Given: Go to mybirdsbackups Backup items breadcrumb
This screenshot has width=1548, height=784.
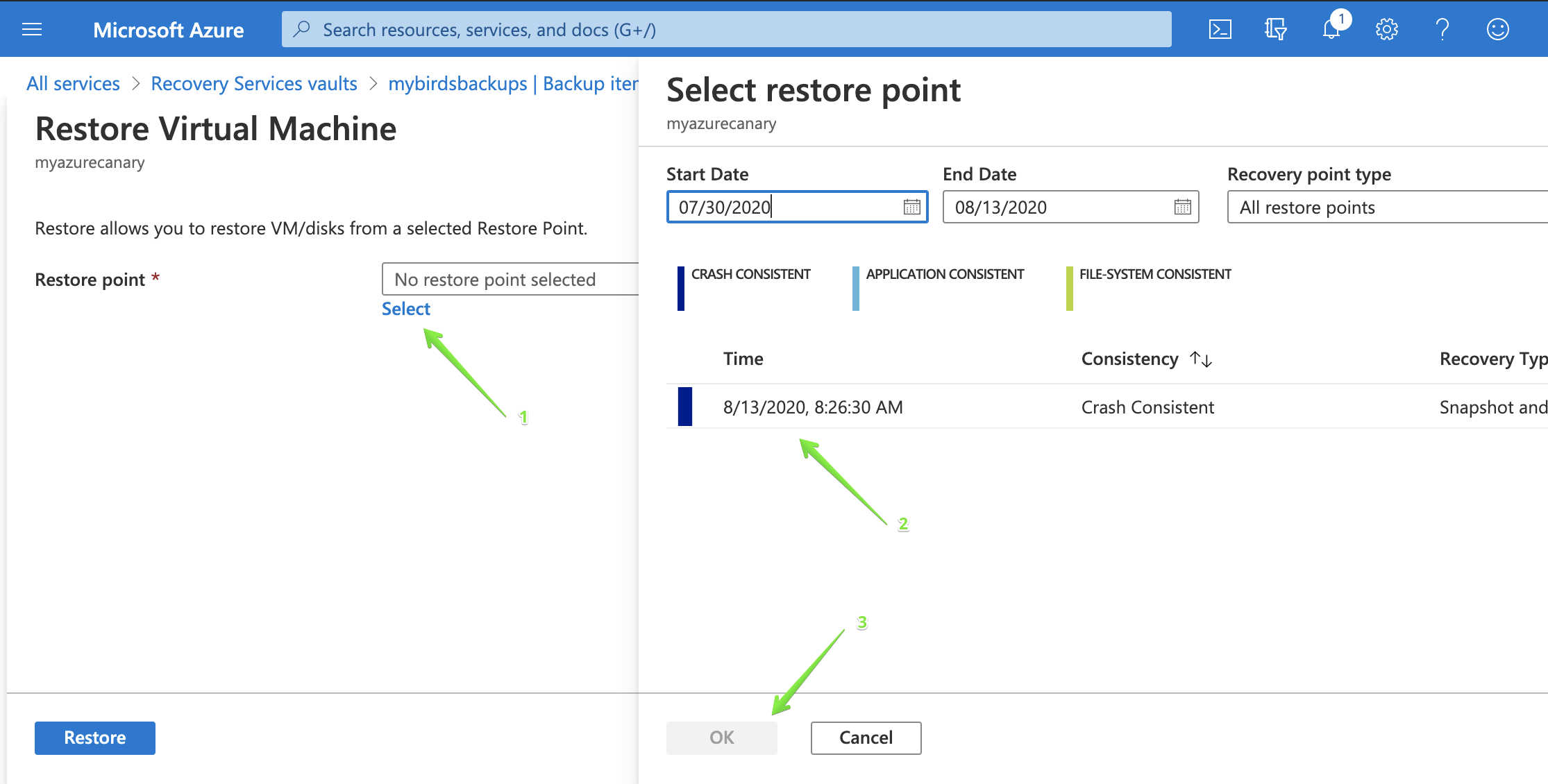Looking at the screenshot, I should tap(513, 83).
